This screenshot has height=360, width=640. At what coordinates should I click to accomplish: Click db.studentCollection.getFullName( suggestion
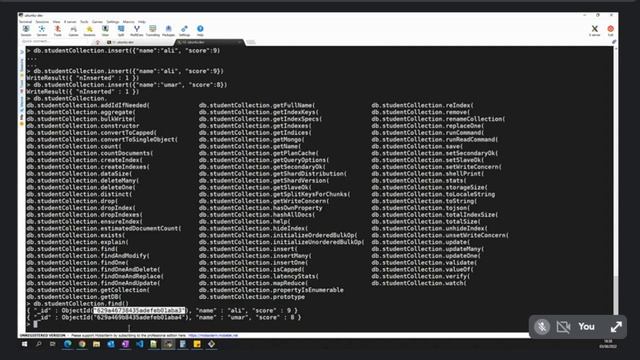[x=257, y=105]
